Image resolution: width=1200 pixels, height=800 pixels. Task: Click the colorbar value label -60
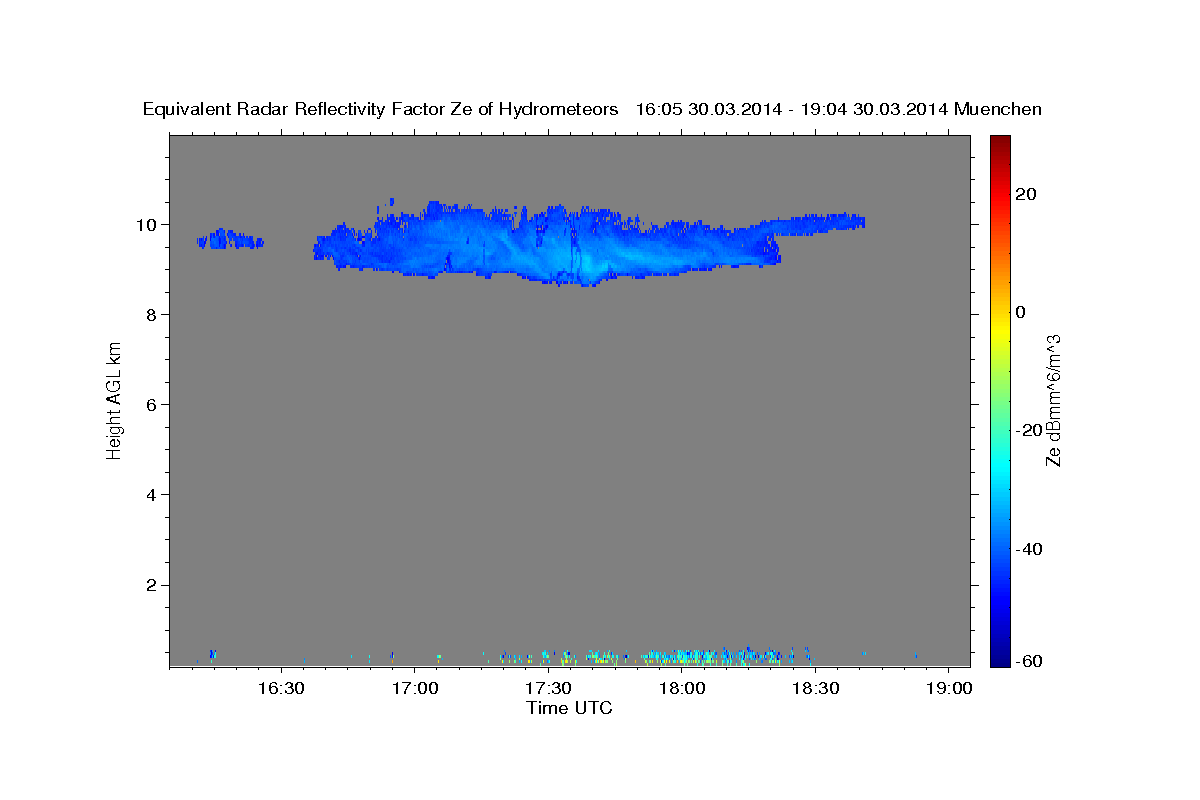(1029, 662)
